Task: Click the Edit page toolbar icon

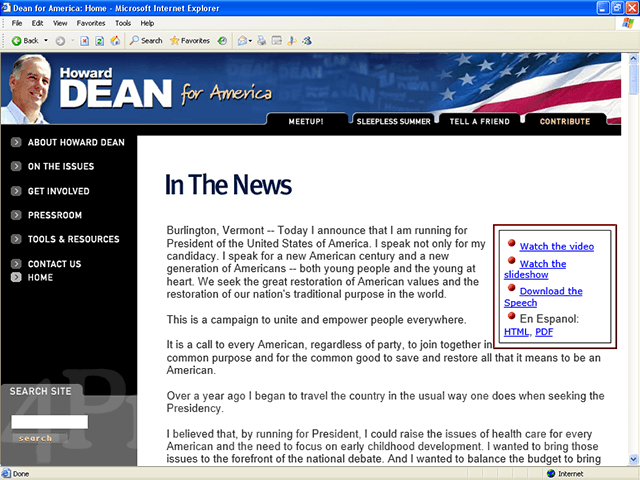Action: (277, 40)
